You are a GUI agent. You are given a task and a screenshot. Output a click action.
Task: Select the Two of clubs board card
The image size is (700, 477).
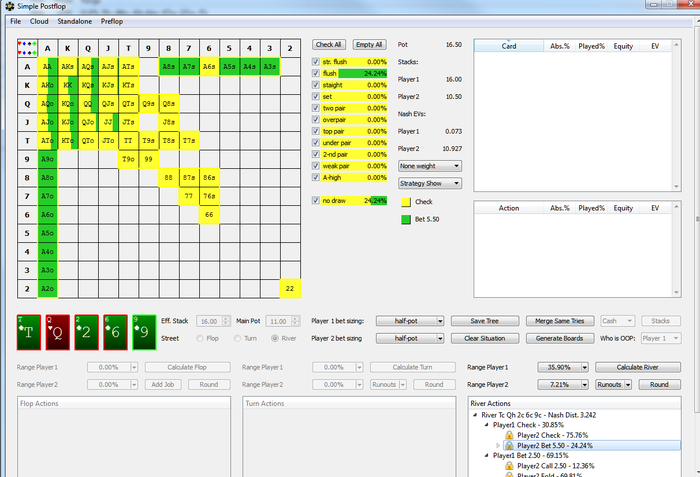[87, 332]
